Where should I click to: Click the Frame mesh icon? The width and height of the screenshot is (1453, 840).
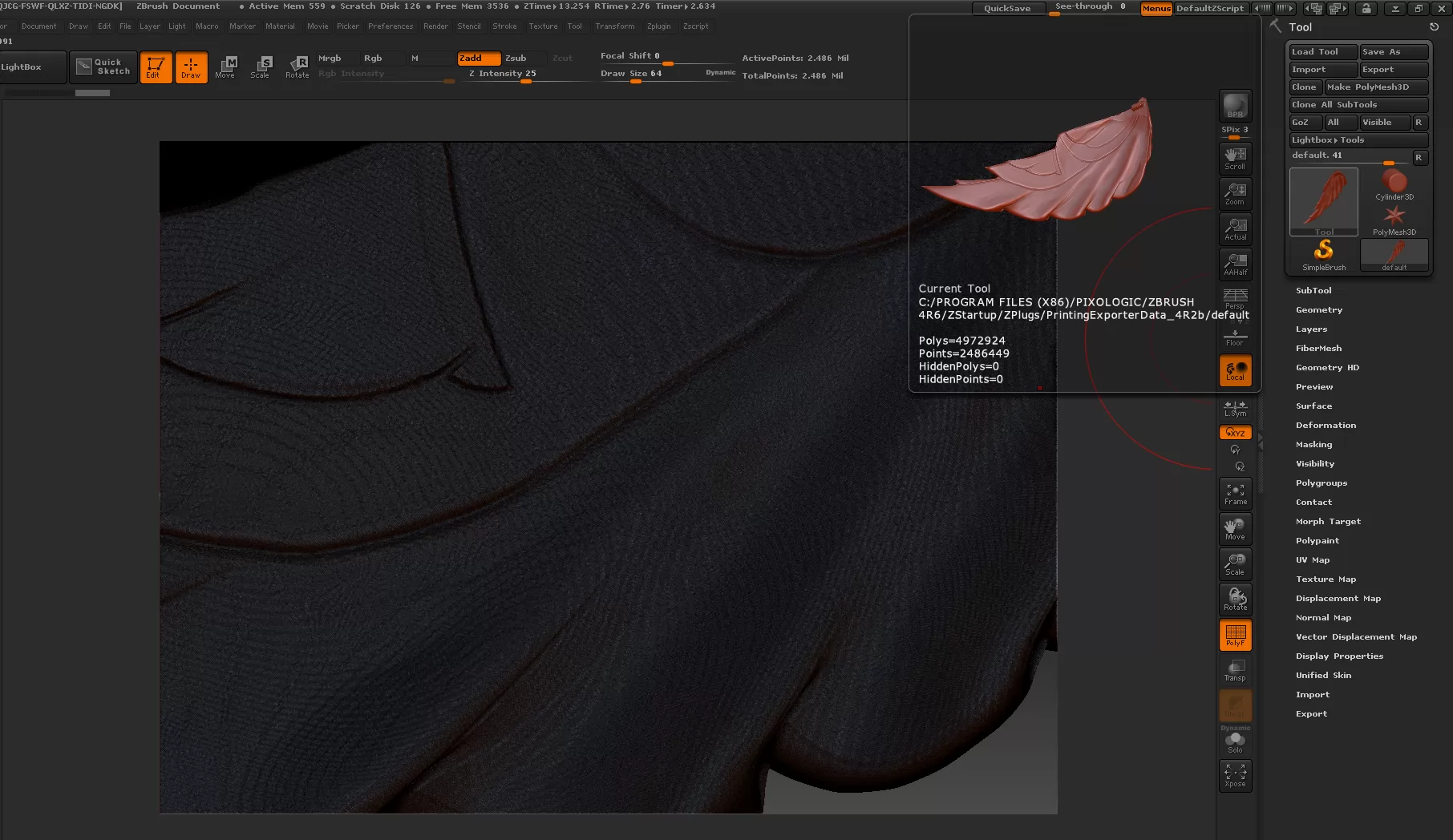tap(1235, 493)
